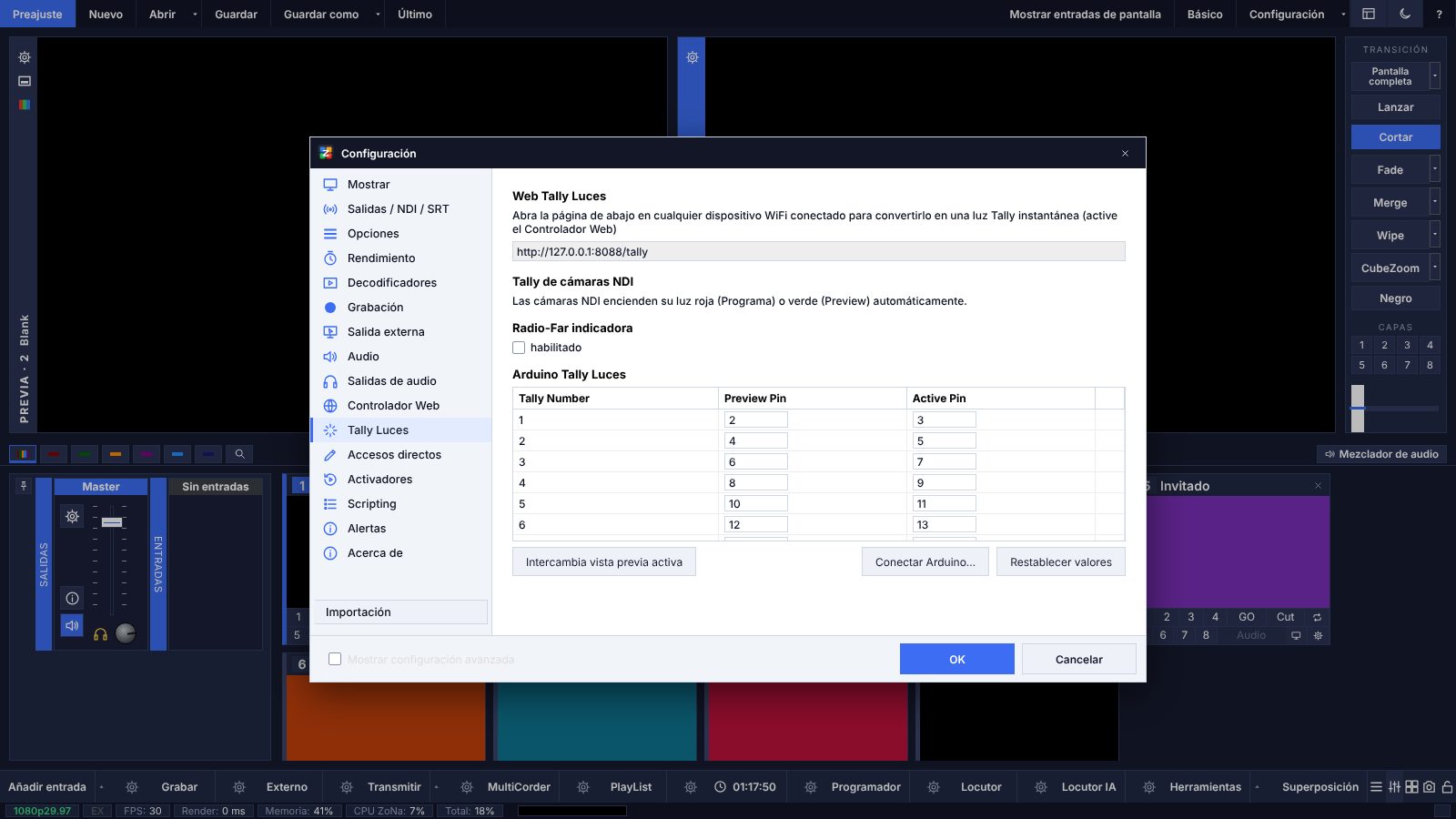Enable the Radio-Far habilitado checkbox
This screenshot has height=819, width=1456.
coord(519,348)
